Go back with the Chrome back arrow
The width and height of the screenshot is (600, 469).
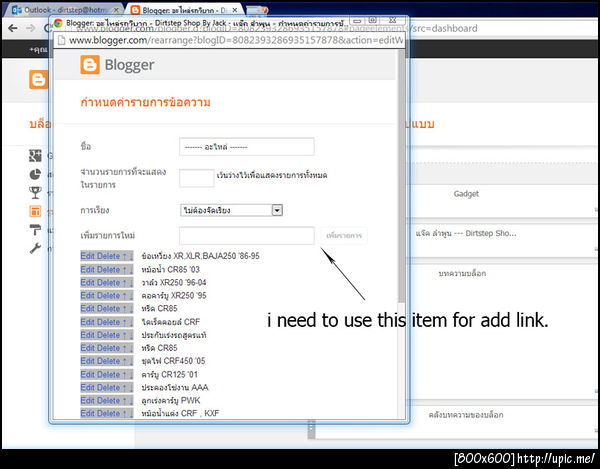pyautogui.click(x=13, y=28)
